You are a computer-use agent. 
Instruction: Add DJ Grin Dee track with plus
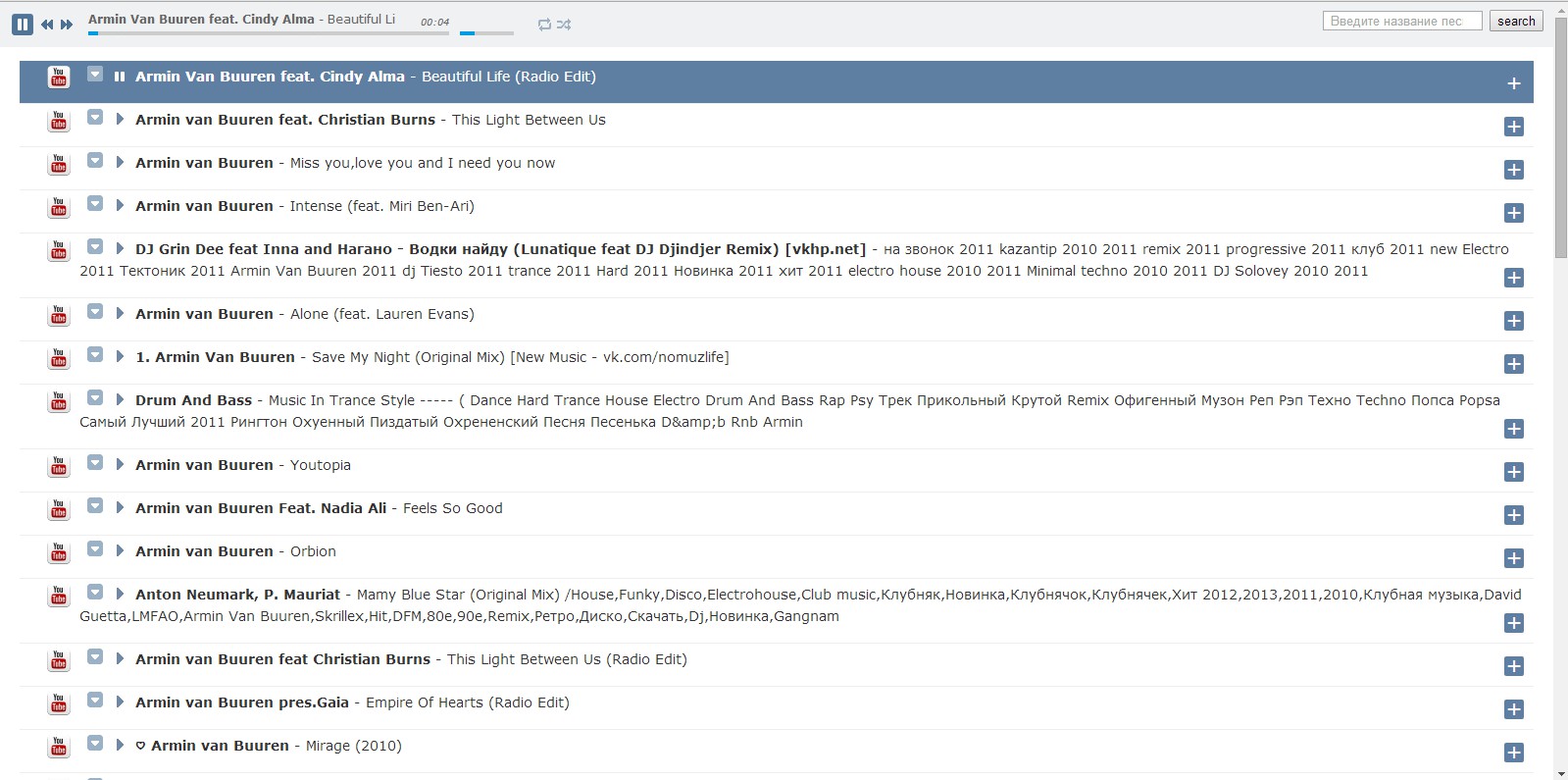coord(1514,278)
